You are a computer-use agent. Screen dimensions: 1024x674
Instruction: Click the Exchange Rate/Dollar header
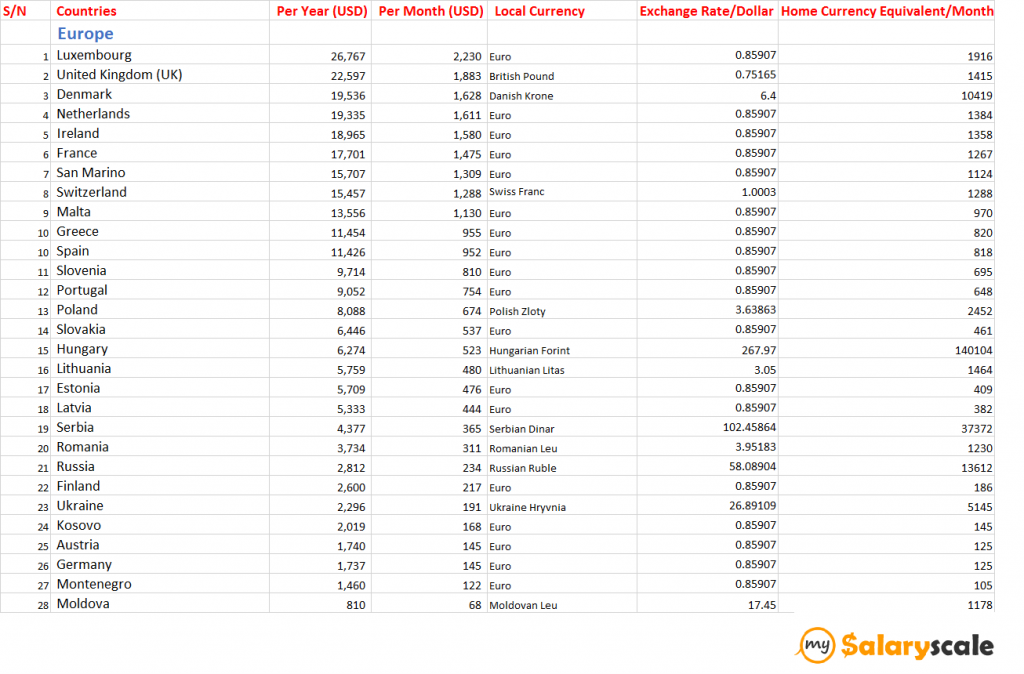point(707,11)
